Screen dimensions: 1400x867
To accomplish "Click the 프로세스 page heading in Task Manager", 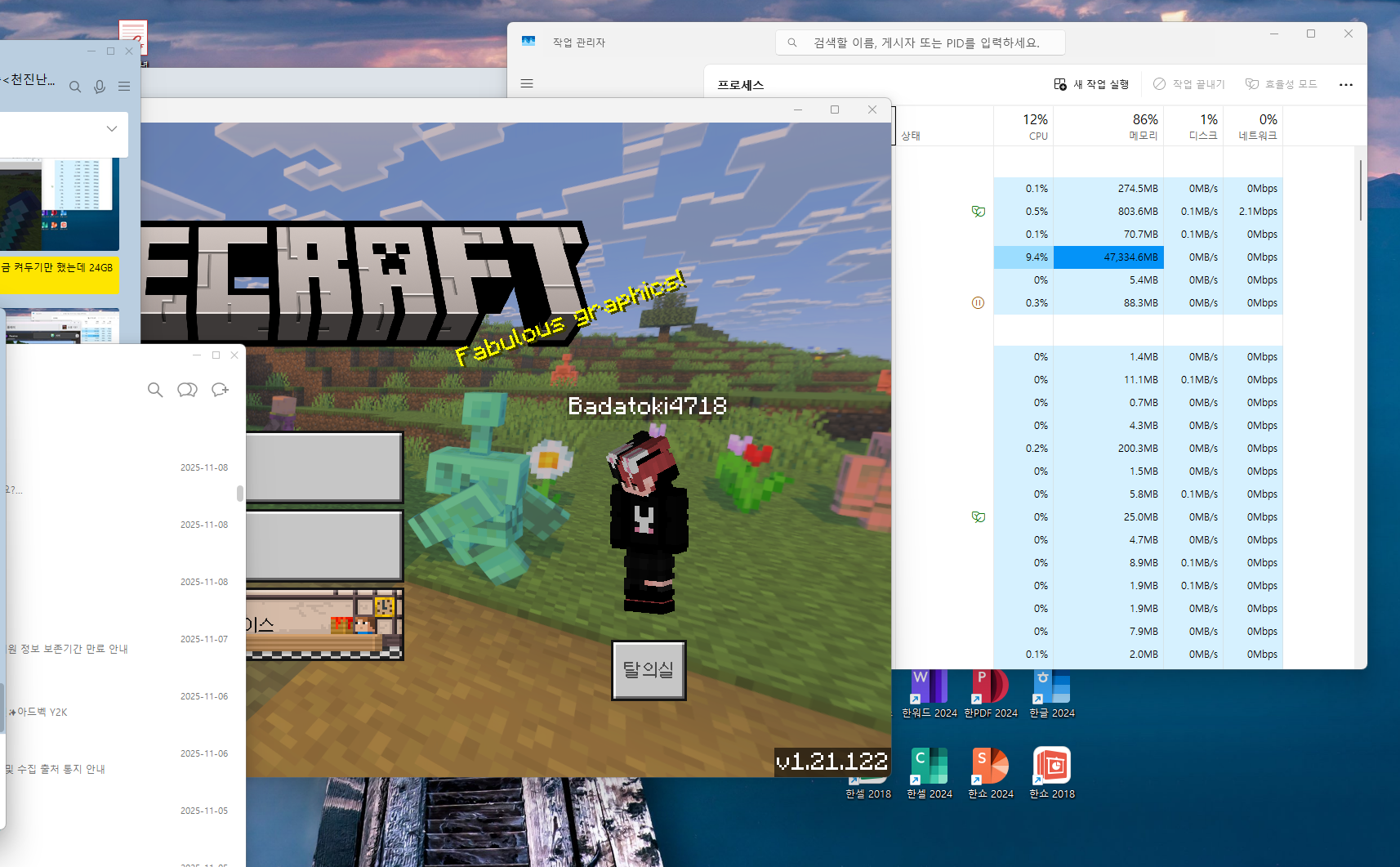I will point(741,85).
